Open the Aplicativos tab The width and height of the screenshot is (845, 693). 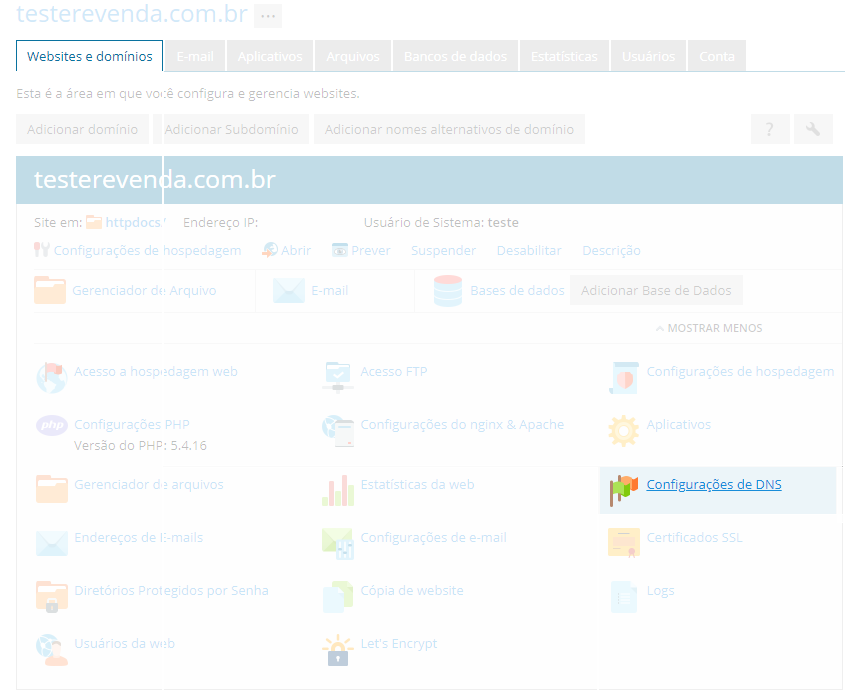click(x=270, y=56)
